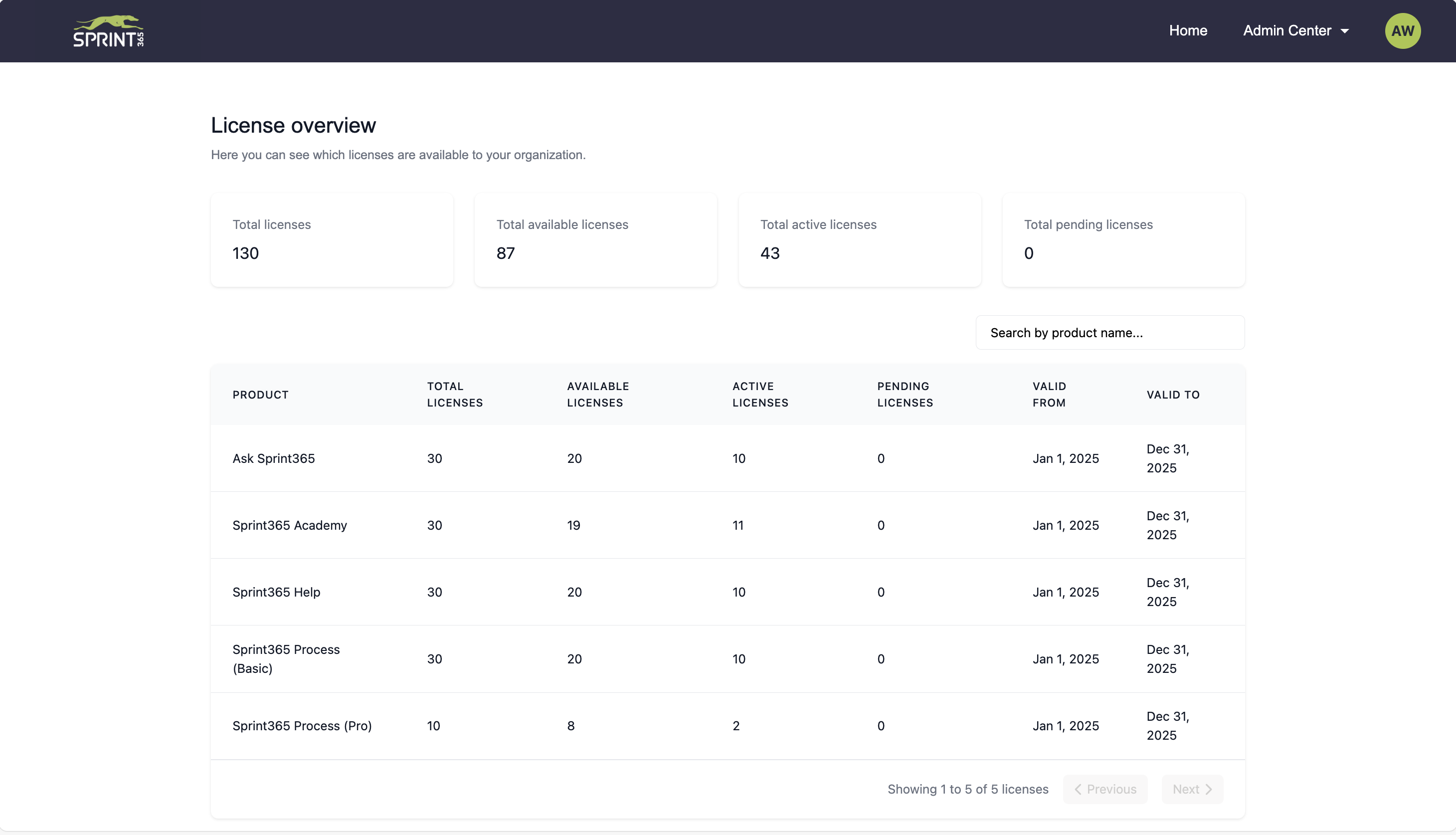1456x835 pixels.
Task: Click Valid to date in Sprint365 Help row
Action: coord(1168,593)
